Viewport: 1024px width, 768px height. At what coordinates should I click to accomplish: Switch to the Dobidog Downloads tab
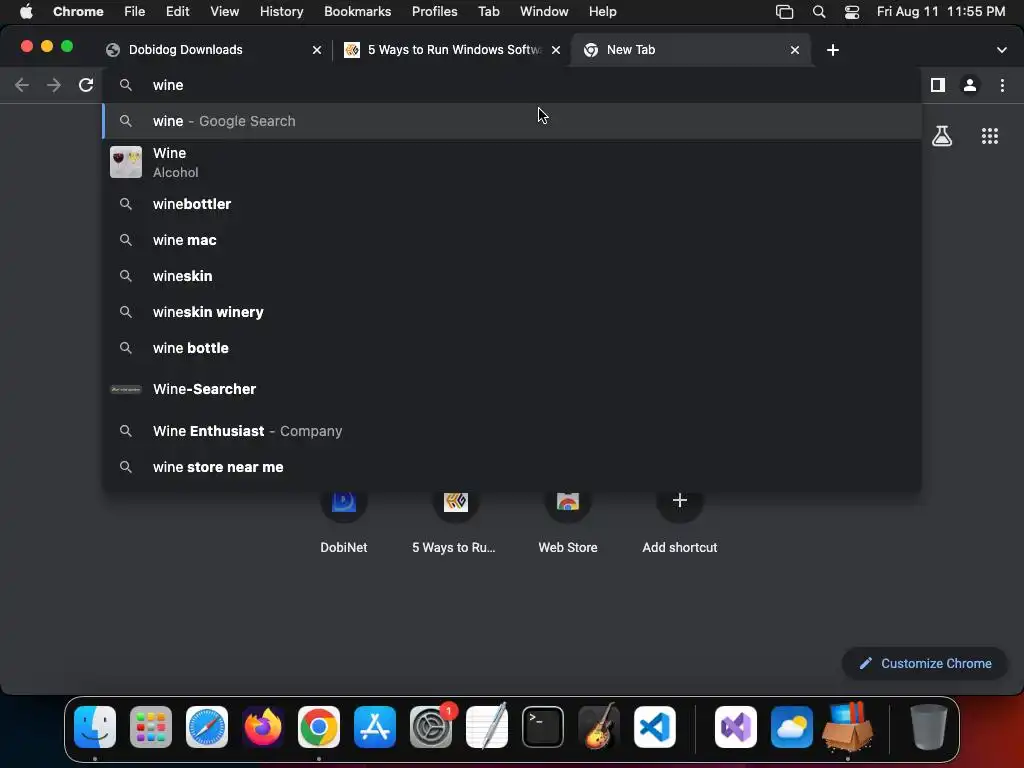pos(214,50)
